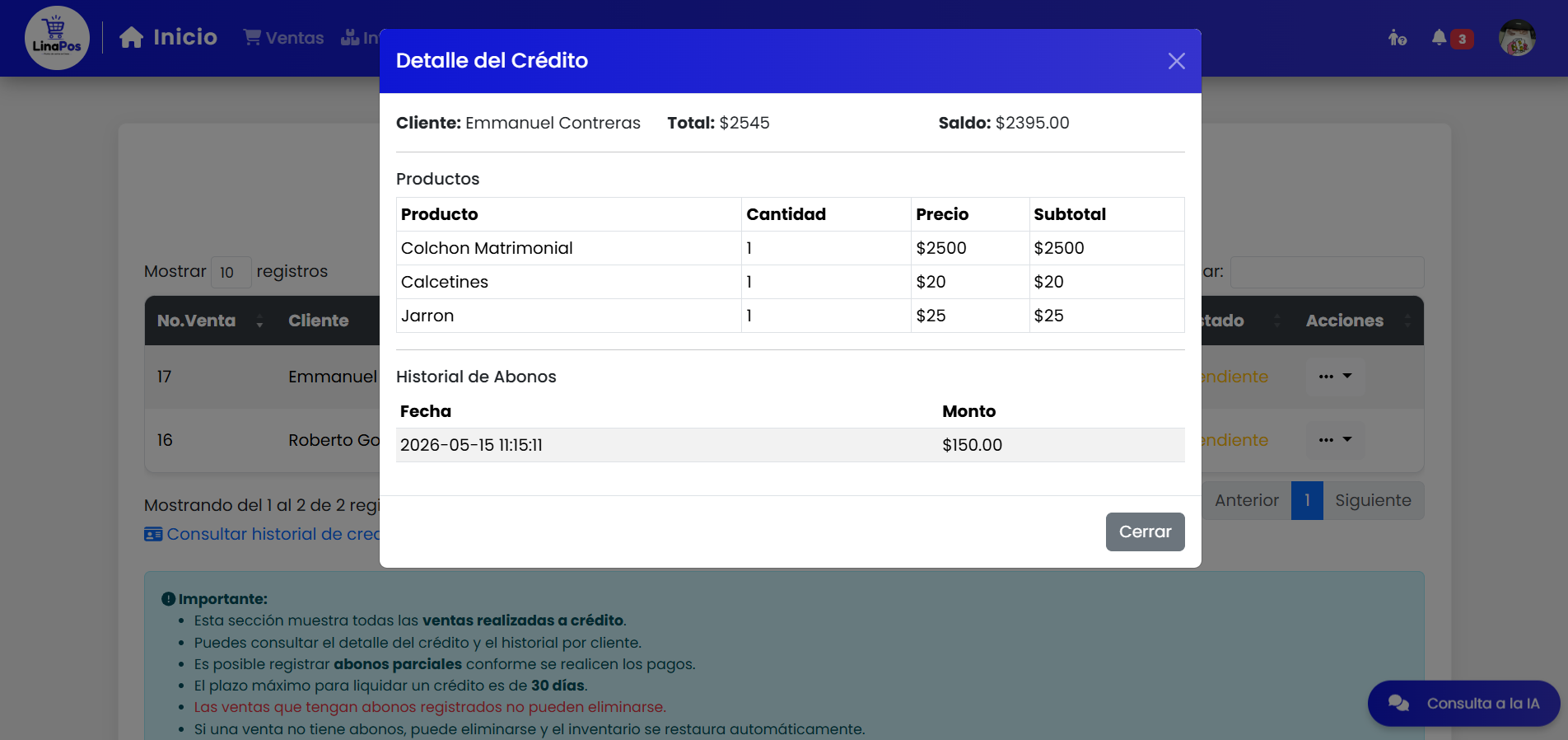Click the Cliente column header
The image size is (1568, 740).
[x=318, y=321]
